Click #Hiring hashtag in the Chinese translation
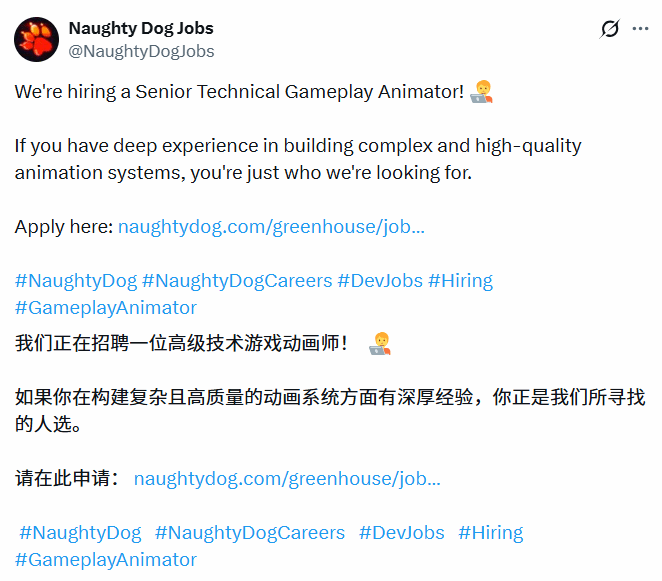Viewport: 662px width, 581px height. 490,533
